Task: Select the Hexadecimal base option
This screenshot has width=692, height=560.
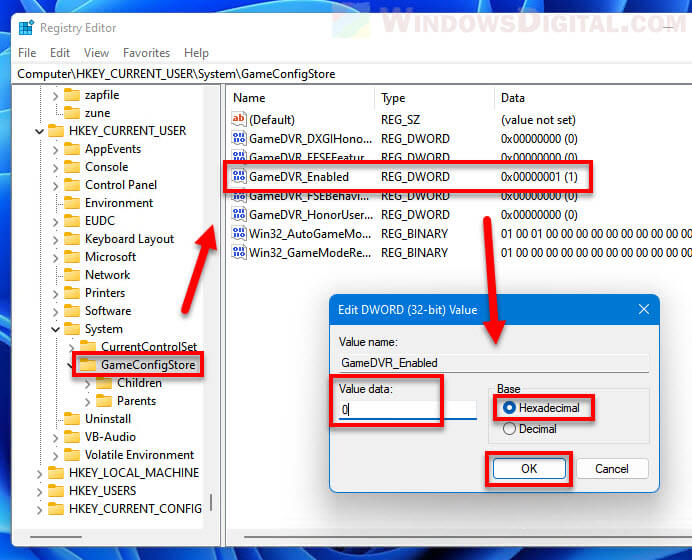Action: (x=510, y=408)
